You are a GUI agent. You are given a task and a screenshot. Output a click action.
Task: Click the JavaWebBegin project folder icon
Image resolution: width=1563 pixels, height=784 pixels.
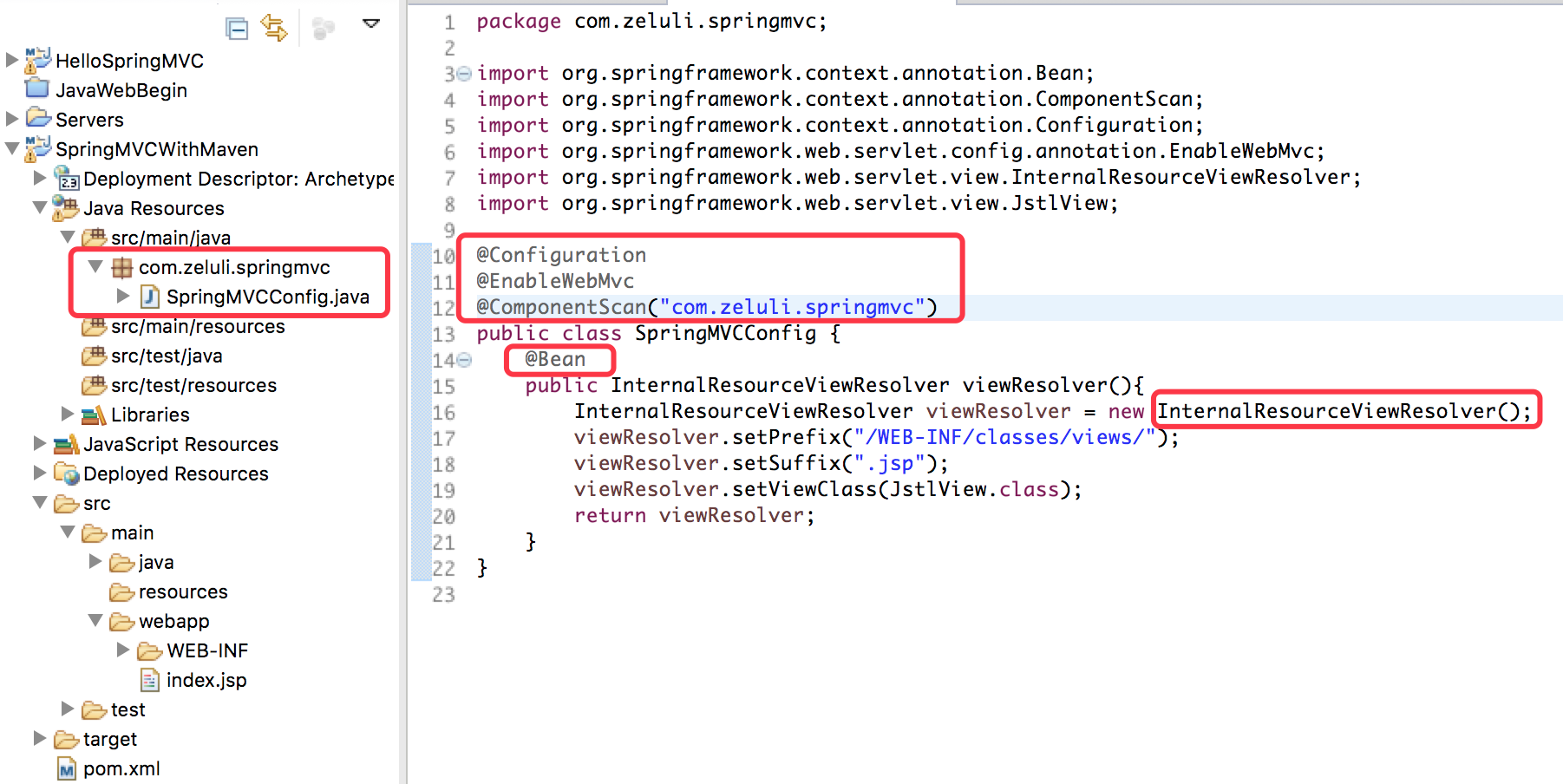click(37, 88)
